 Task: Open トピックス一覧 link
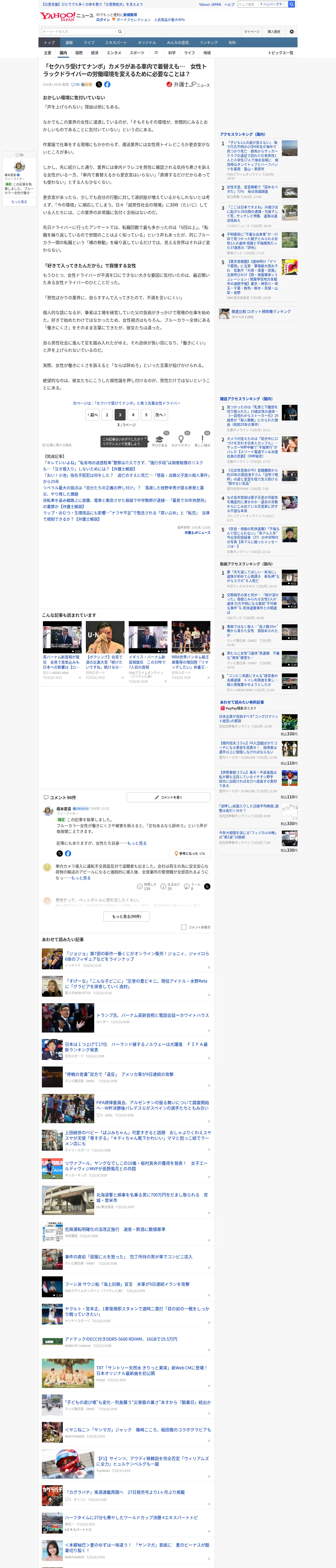click(281, 53)
